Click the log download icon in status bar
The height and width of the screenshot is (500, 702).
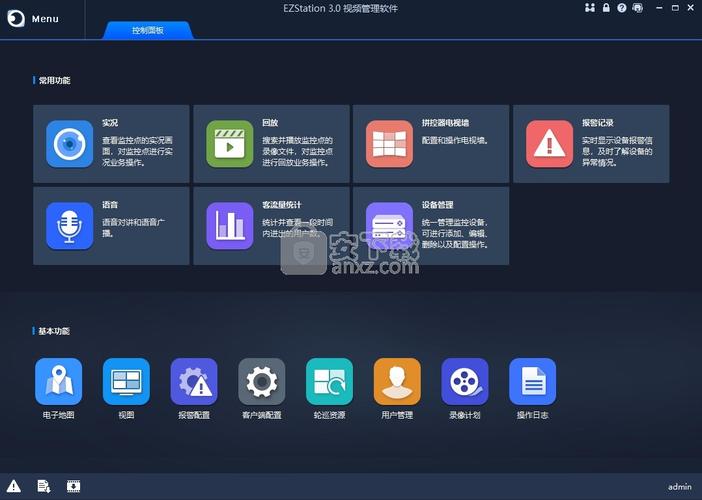click(x=43, y=486)
